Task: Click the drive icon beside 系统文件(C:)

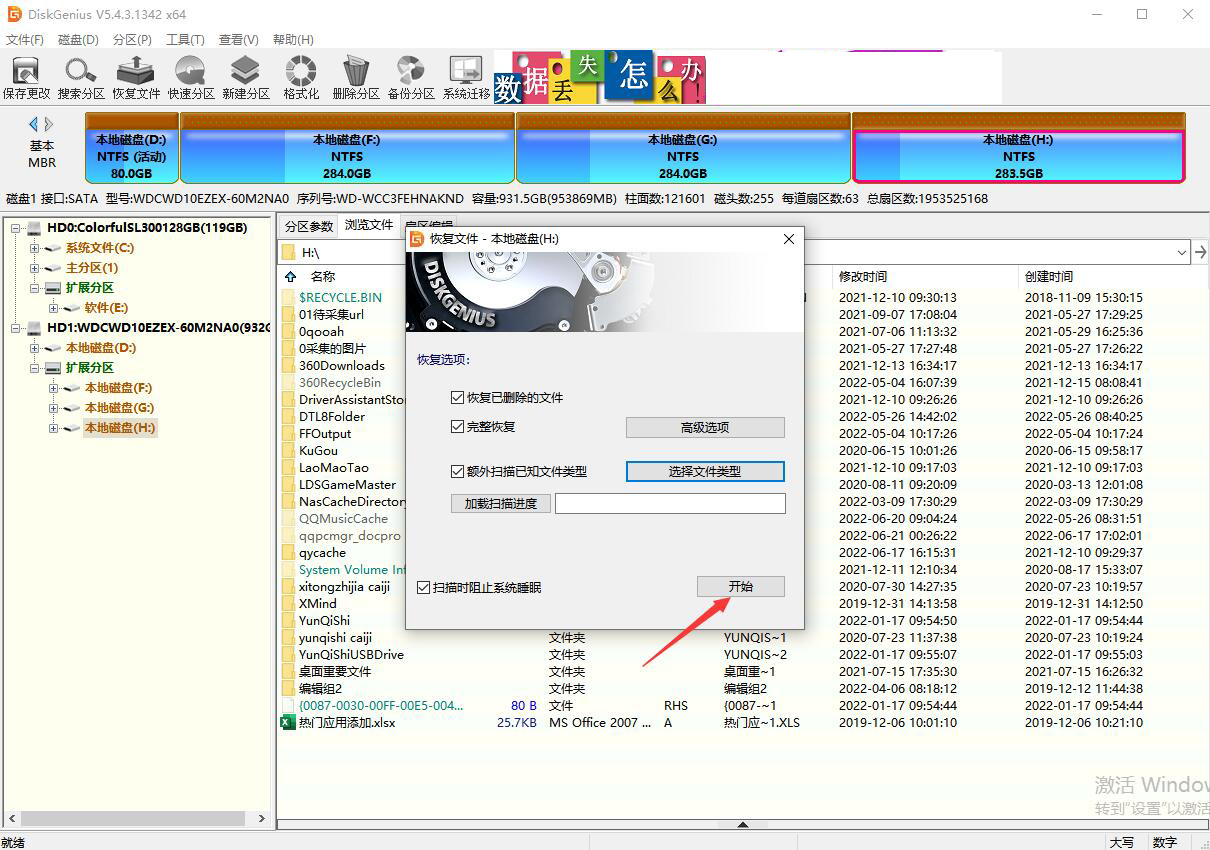Action: pos(53,248)
